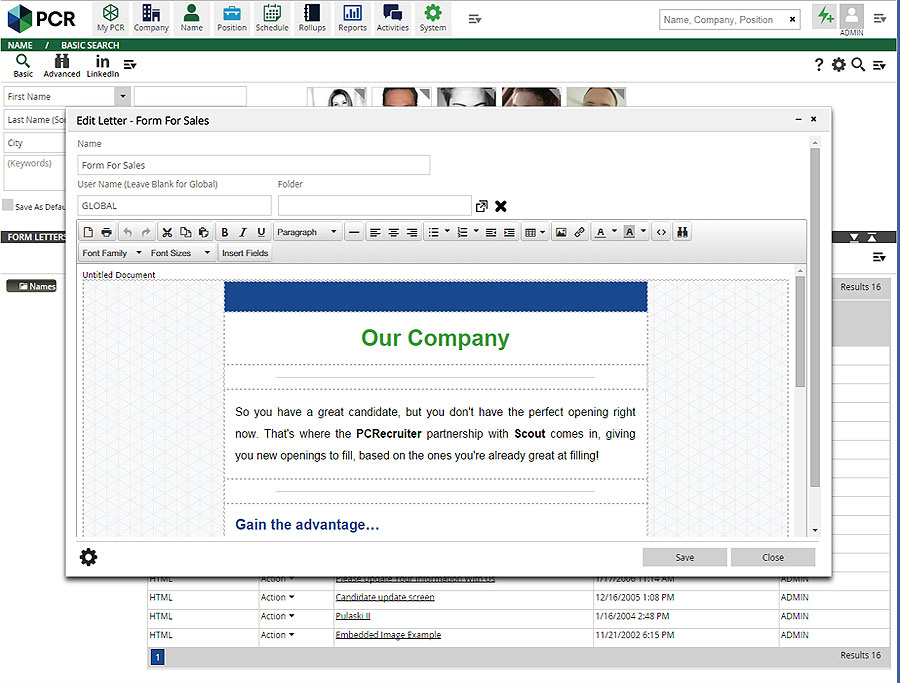This screenshot has height=683, width=900.
Task: Insert an image using the image icon
Action: [x=561, y=232]
